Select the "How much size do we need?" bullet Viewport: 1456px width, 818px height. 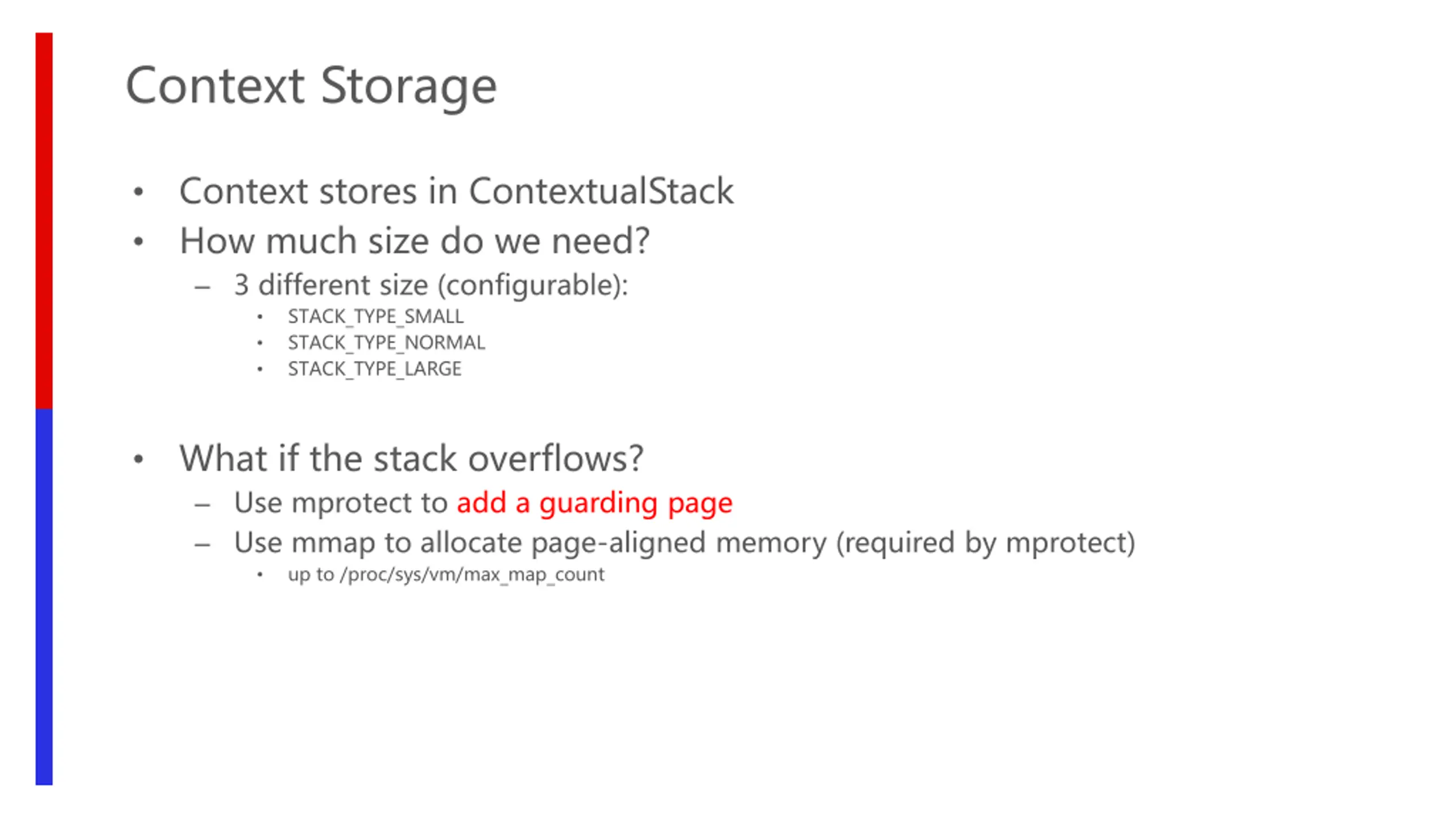(414, 241)
